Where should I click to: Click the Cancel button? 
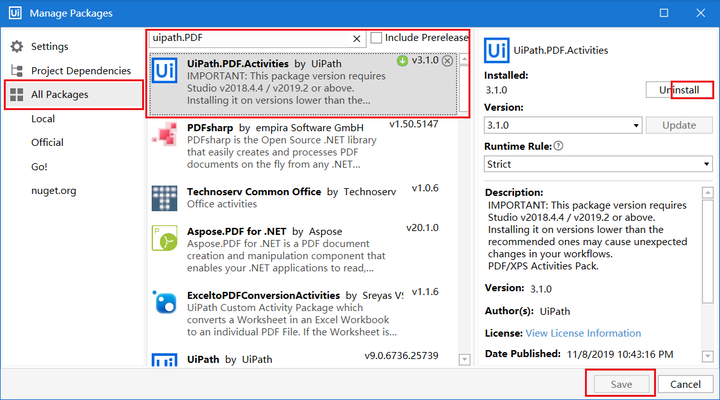[685, 384]
